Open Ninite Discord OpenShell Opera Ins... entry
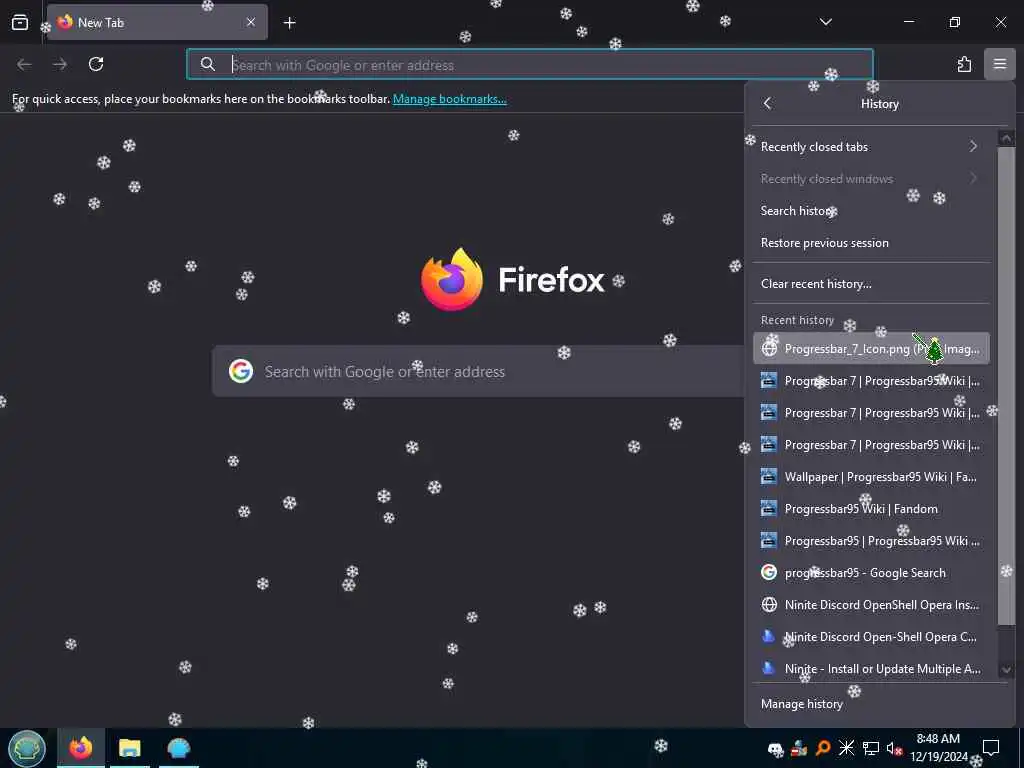Screen dimensions: 1024x768 (x=871, y=604)
